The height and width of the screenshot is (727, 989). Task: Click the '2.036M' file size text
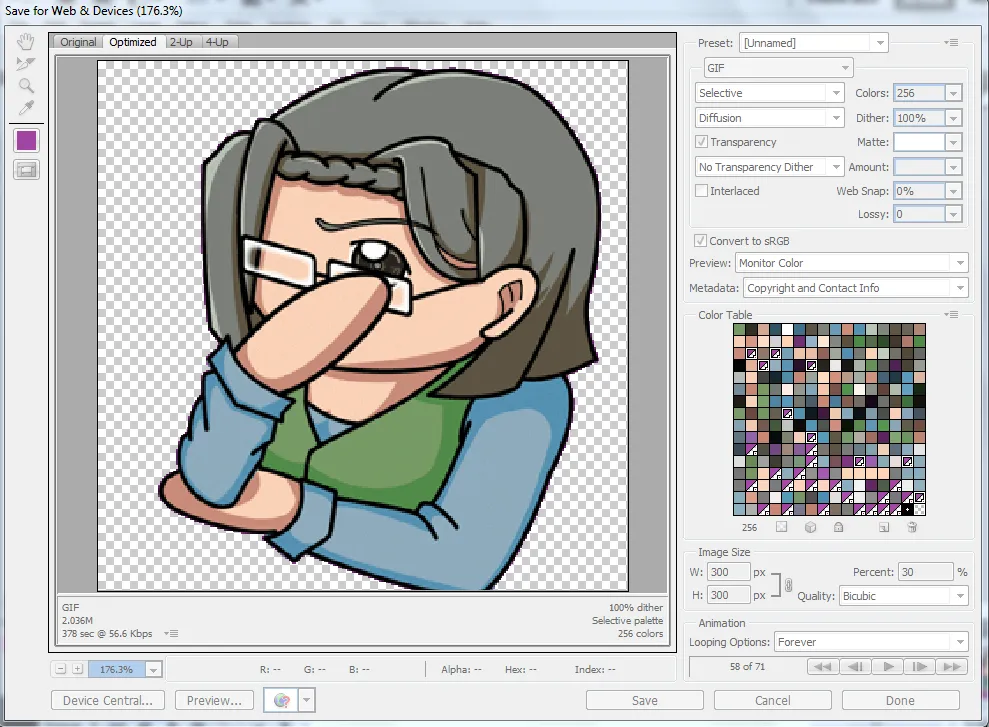point(78,620)
